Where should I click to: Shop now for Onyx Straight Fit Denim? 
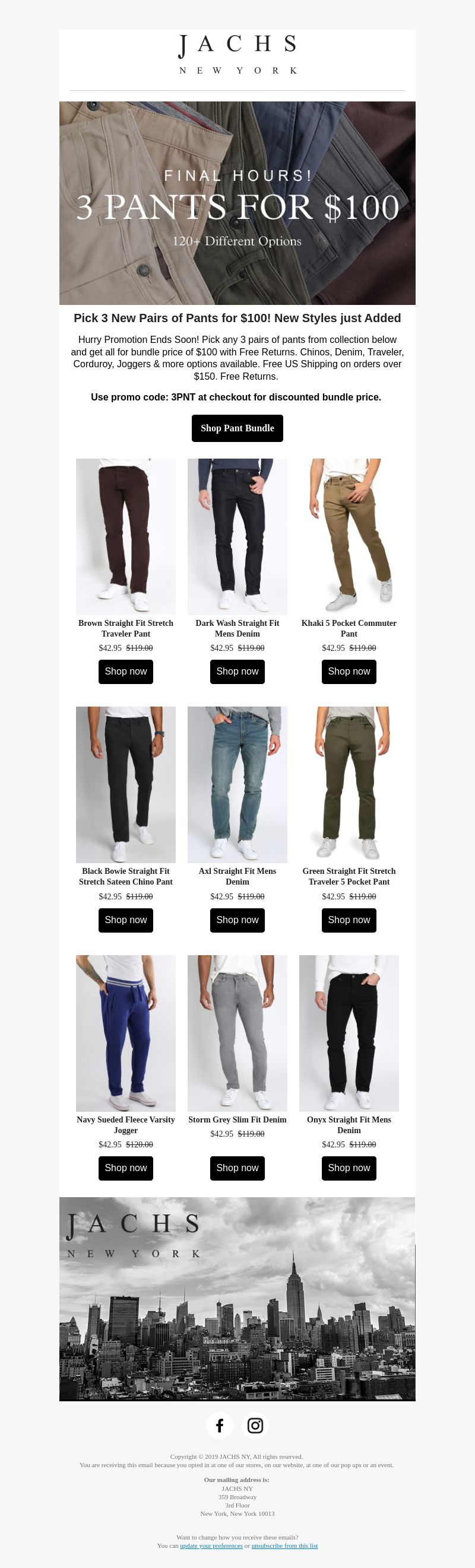tap(349, 1168)
